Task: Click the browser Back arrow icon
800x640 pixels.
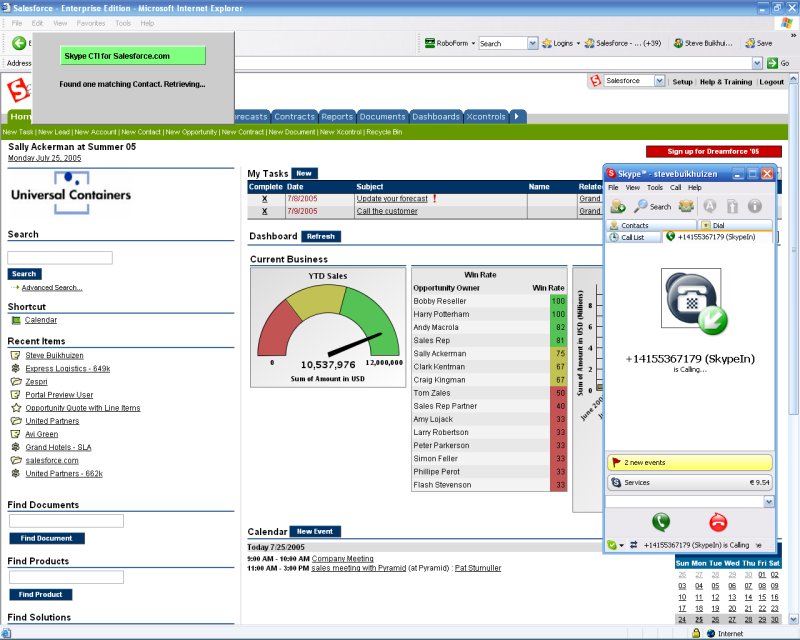Action: pos(19,43)
